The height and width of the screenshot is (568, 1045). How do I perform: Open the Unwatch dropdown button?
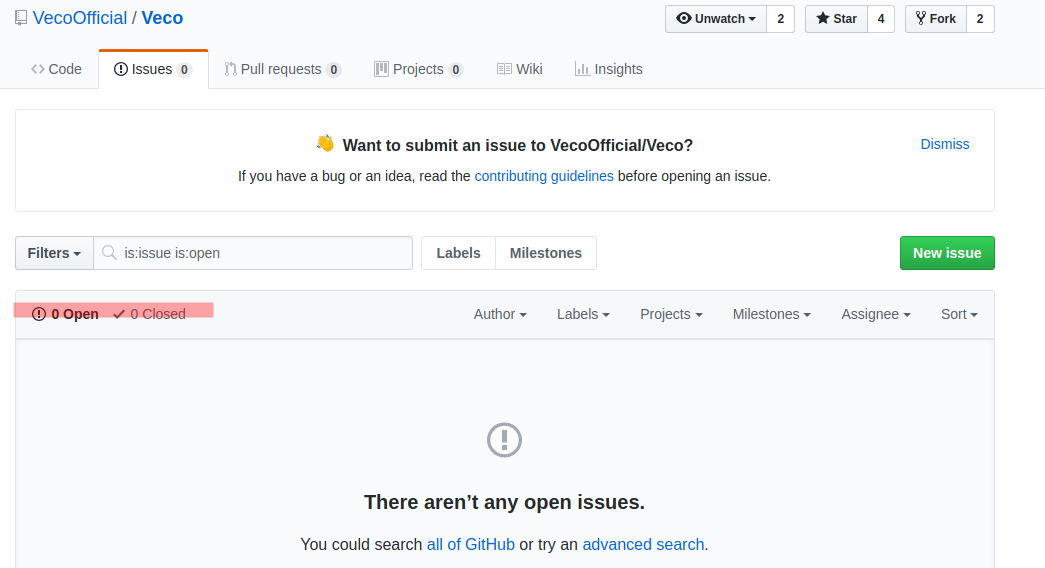[716, 19]
